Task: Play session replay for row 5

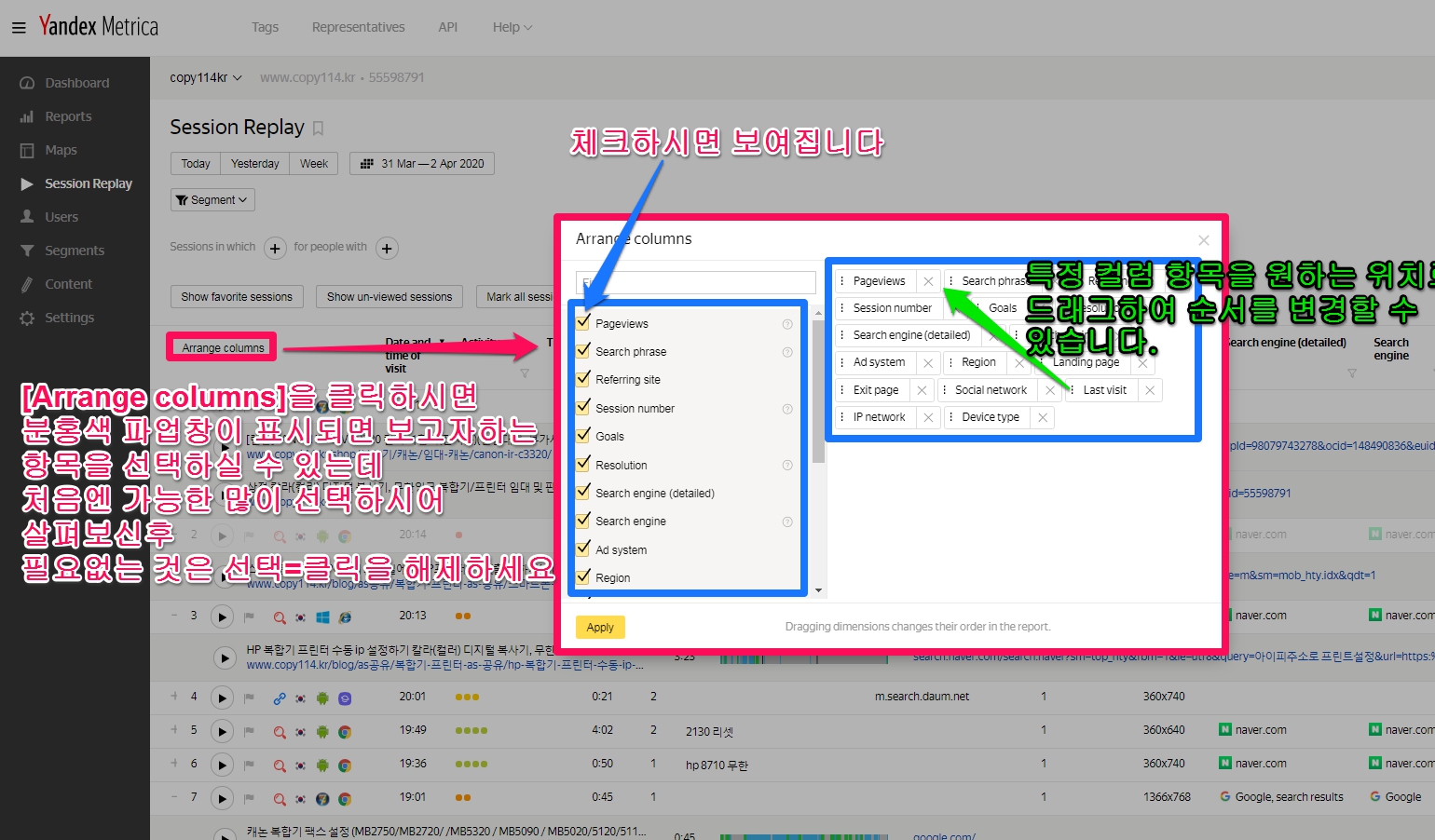Action: (x=222, y=731)
